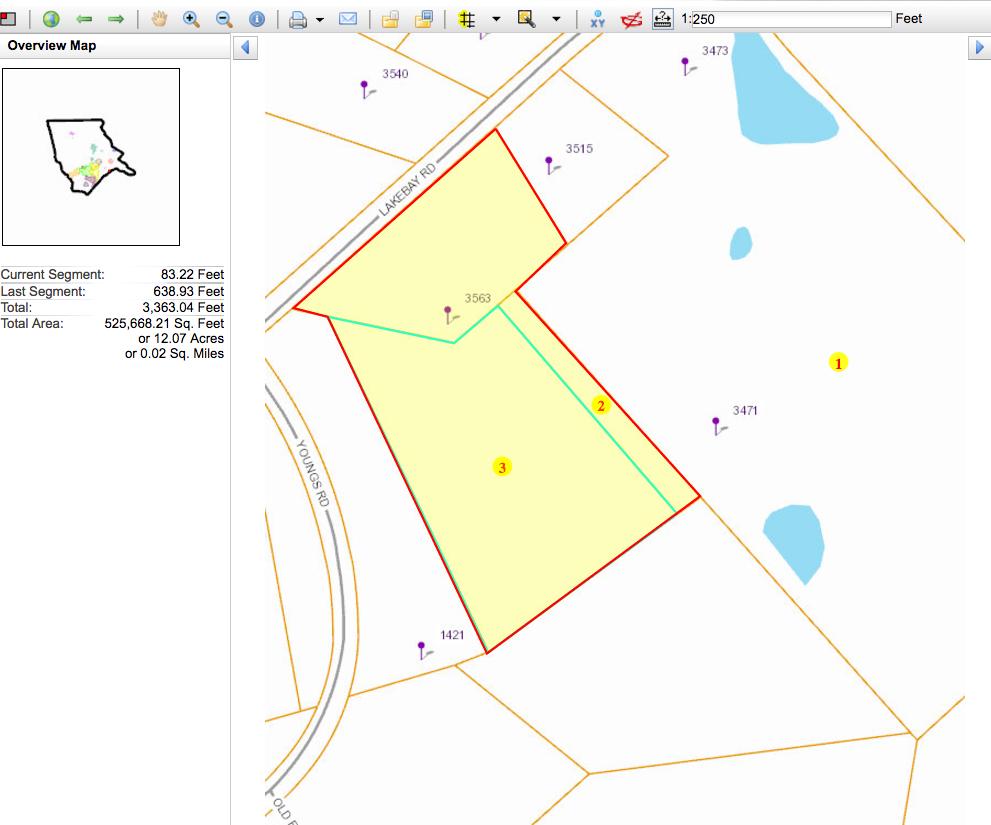Open the select tool dropdown arrow
The height and width of the screenshot is (825, 991).
[x=556, y=19]
